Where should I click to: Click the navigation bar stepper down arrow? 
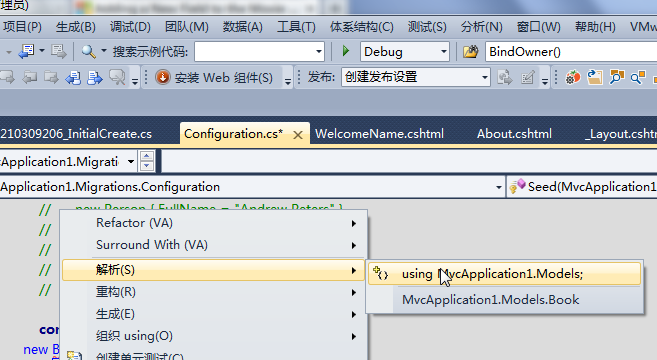point(147,166)
